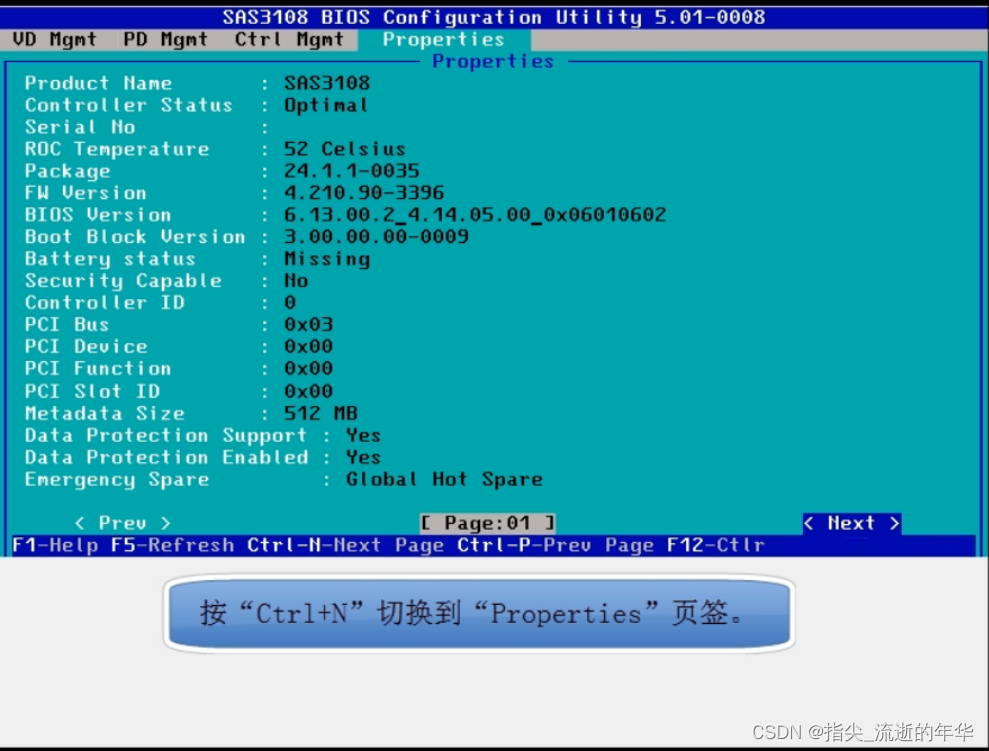Click the ROC Temperature value 52 Celsius
Image resolution: width=989 pixels, height=751 pixels.
tap(344, 149)
